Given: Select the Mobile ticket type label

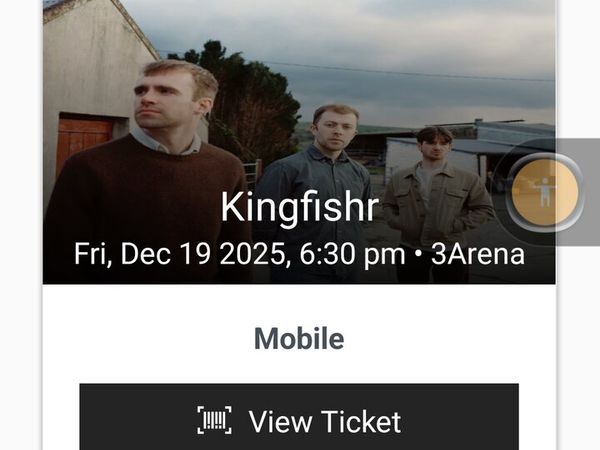Looking at the screenshot, I should pos(299,339).
